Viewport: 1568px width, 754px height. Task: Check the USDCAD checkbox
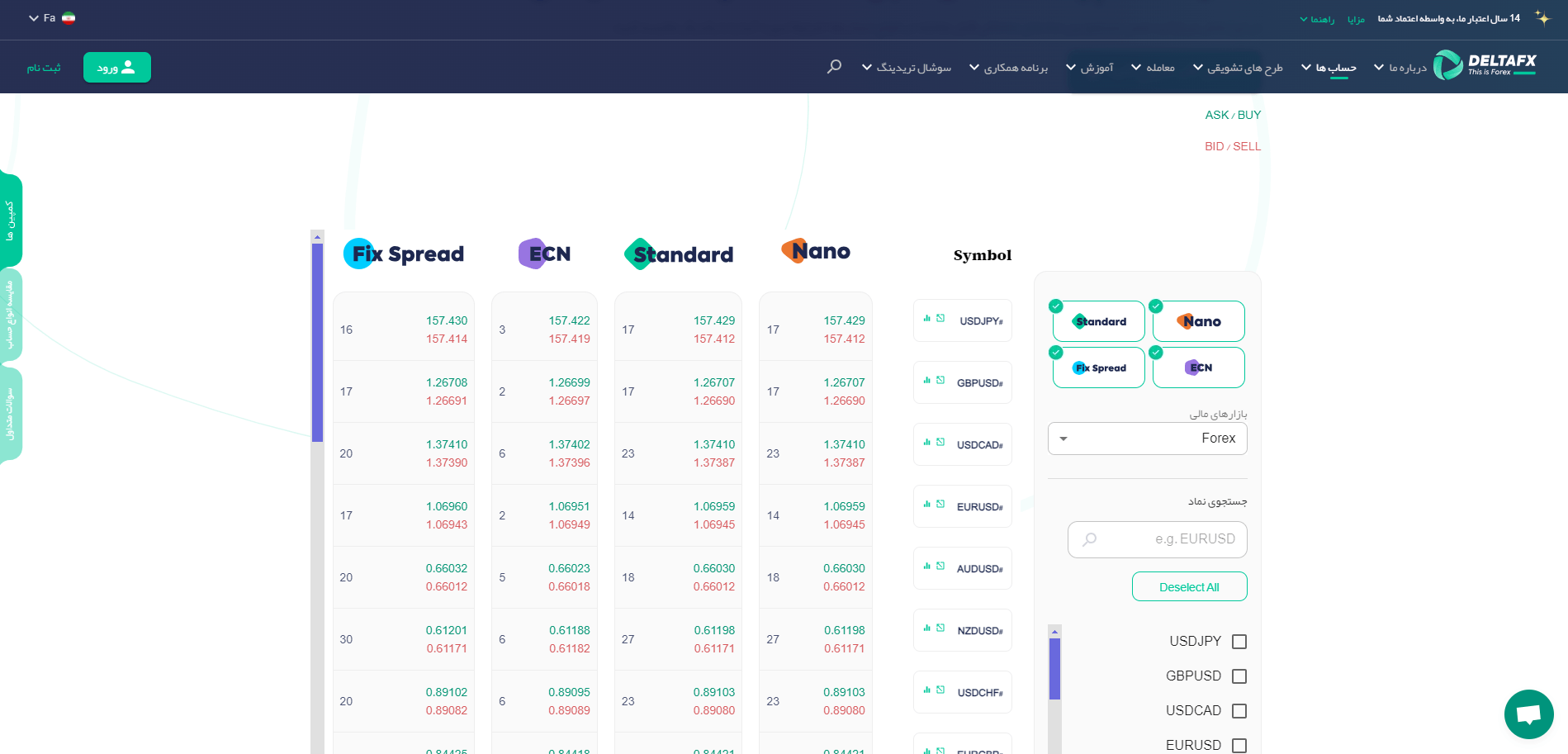[1239, 711]
